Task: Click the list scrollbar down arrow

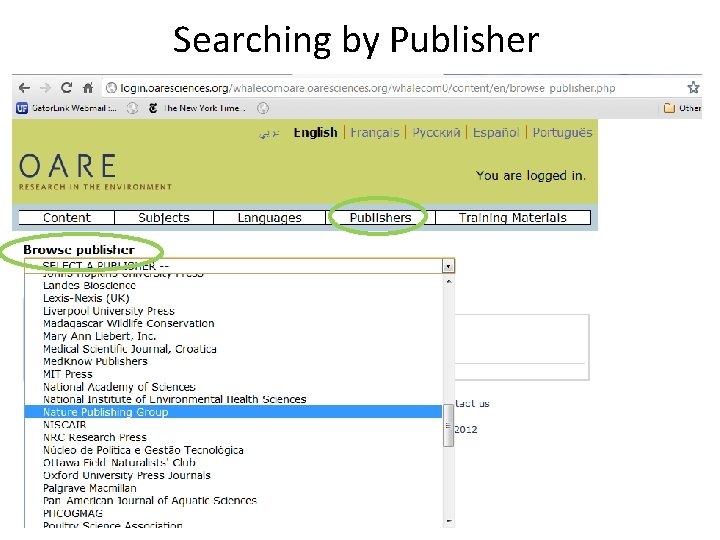Action: pos(449,522)
